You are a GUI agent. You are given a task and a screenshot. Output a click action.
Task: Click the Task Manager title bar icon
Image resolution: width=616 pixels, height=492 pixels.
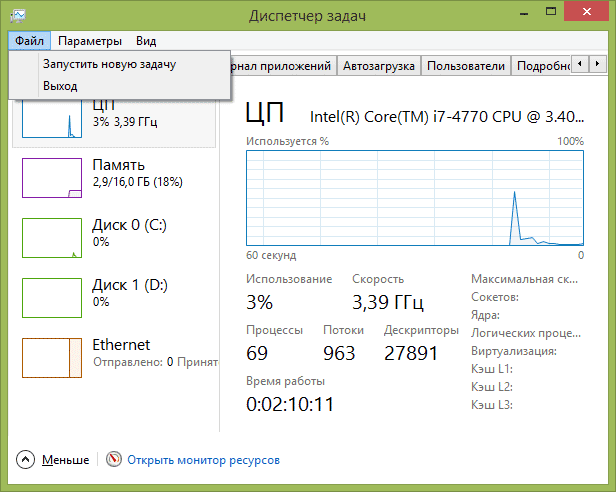pos(20,16)
